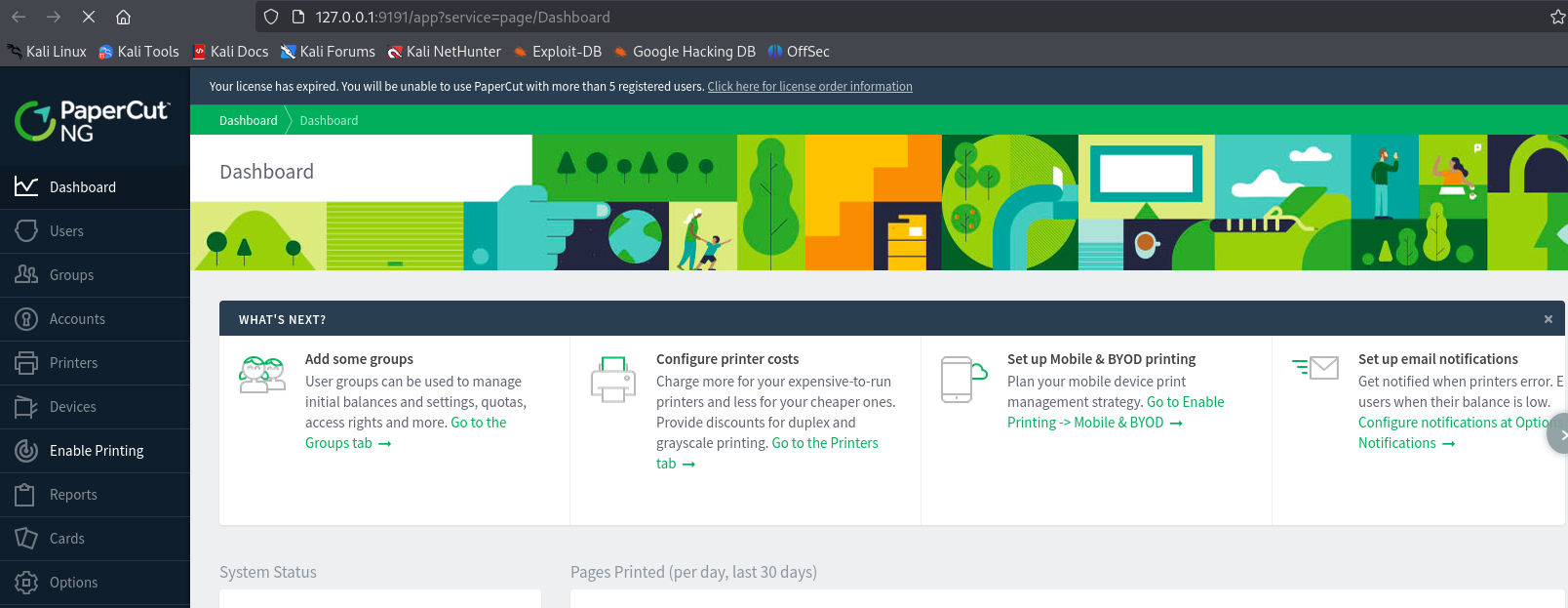Click the shield tracking protection icon
The image size is (1568, 608).
(271, 17)
